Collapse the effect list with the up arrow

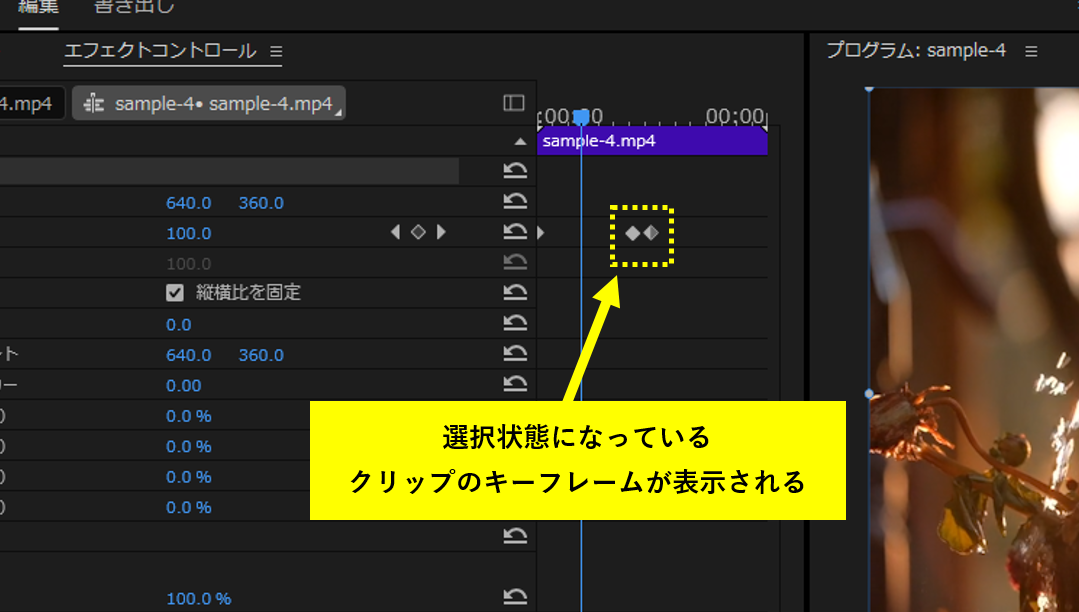point(521,140)
